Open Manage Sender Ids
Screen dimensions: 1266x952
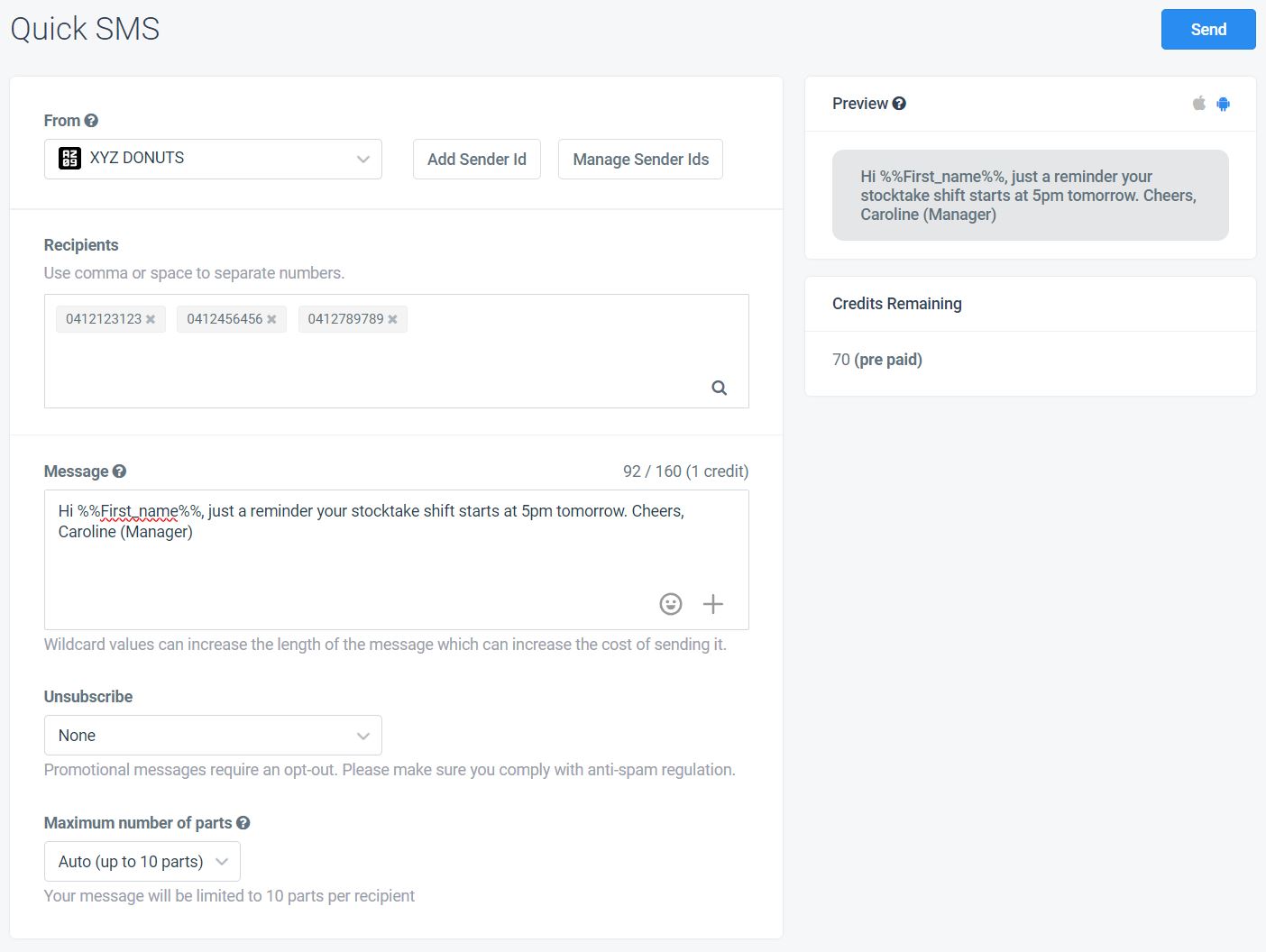(x=640, y=159)
